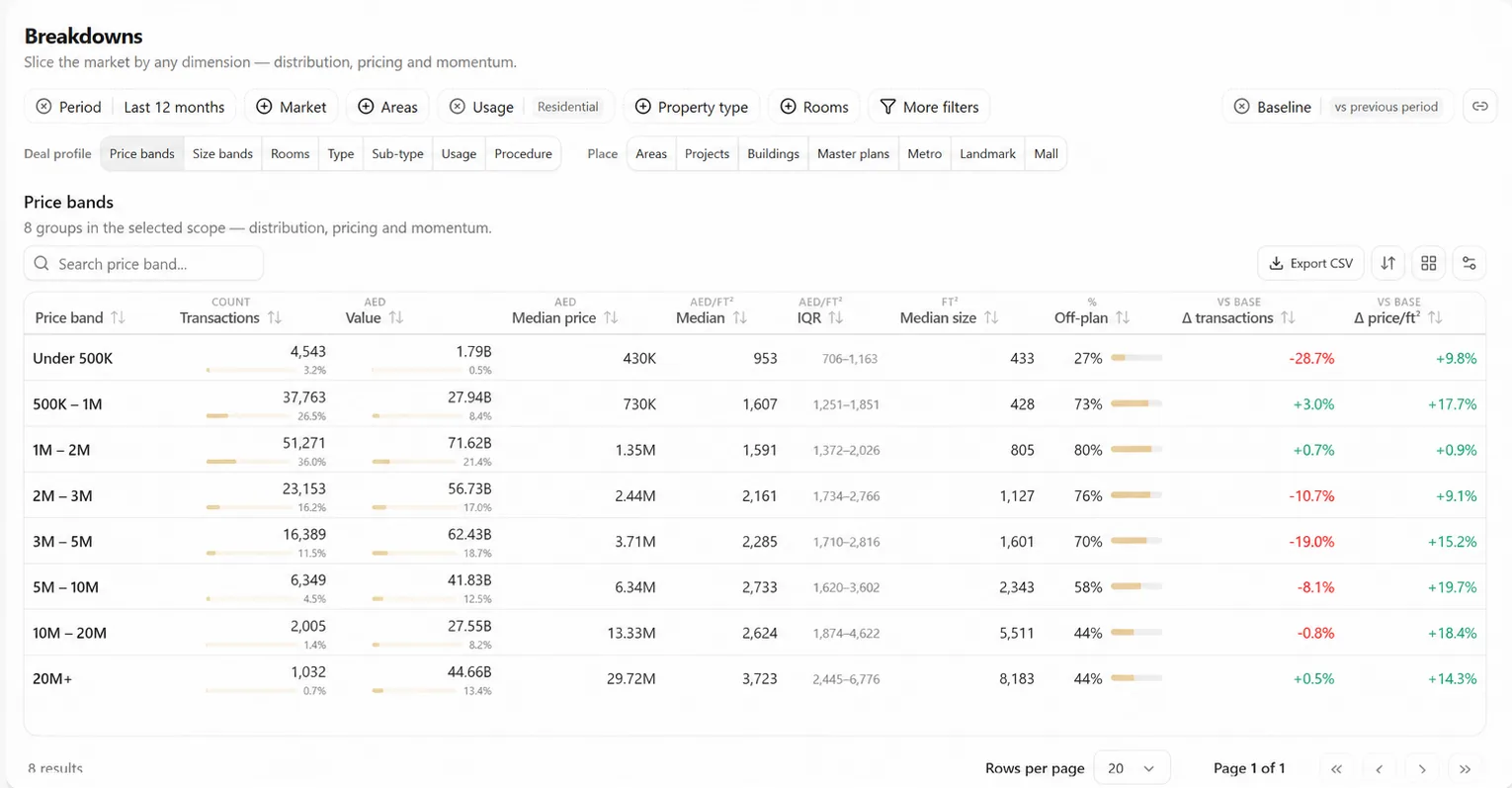Focus Search price band field

(x=143, y=264)
